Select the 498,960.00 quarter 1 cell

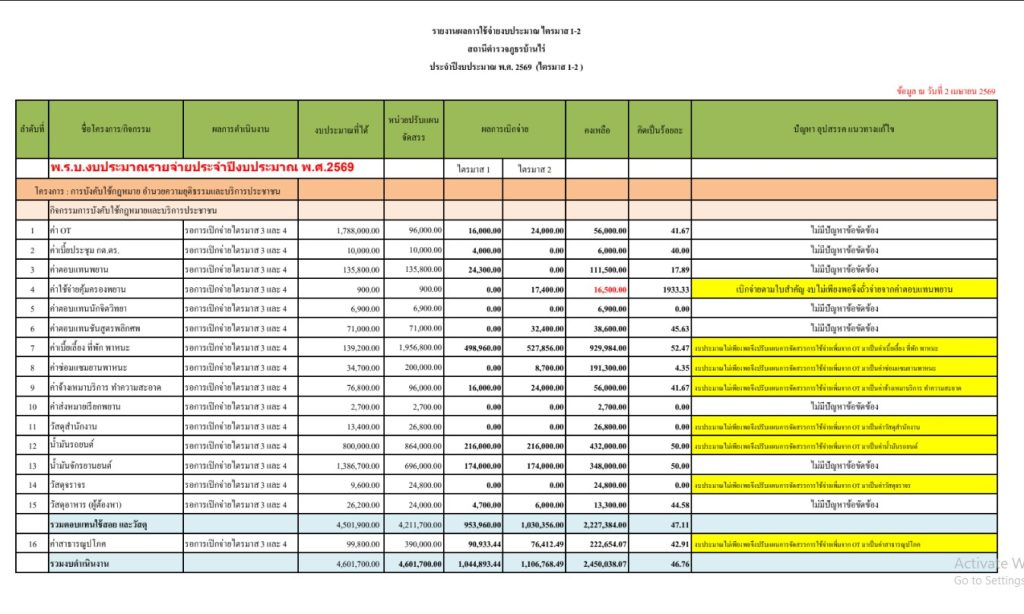(x=473, y=348)
